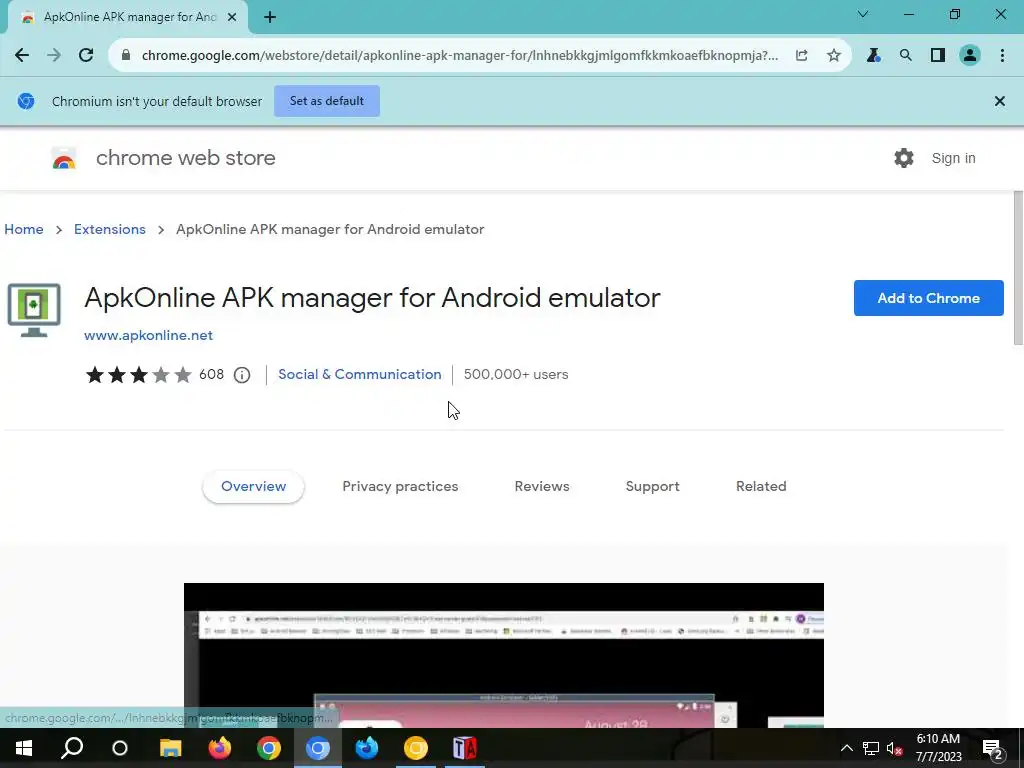Screen dimensions: 1024x768
Task: Click the address bar URL
Action: [460, 56]
